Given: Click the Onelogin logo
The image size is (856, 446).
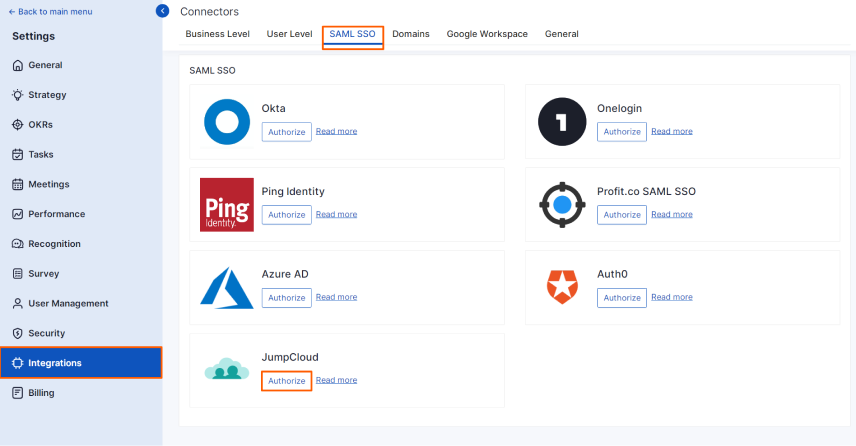Looking at the screenshot, I should coord(562,122).
